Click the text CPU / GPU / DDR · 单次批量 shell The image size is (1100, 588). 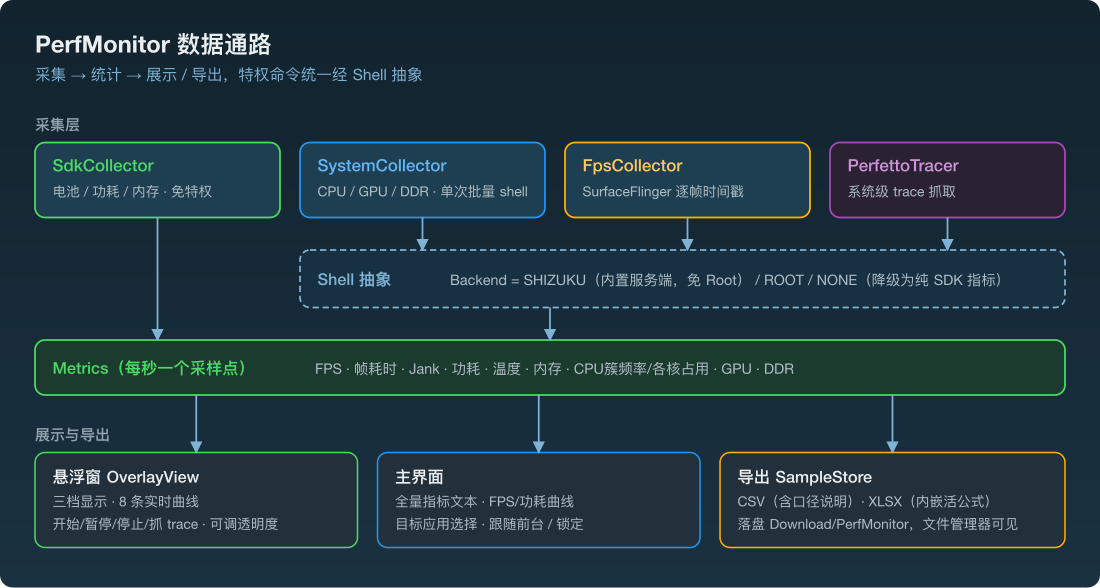tap(422, 192)
